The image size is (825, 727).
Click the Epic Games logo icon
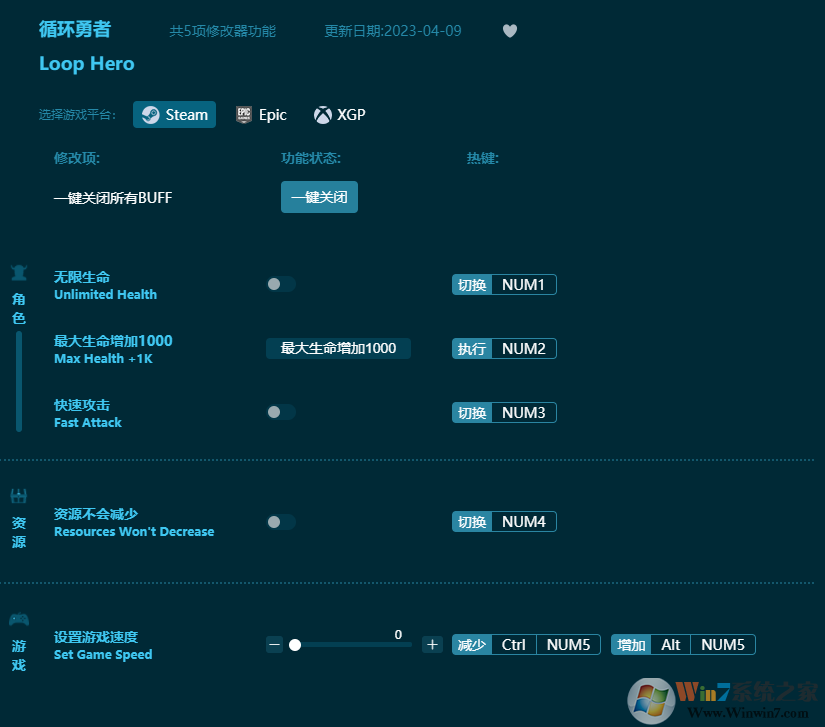243,114
